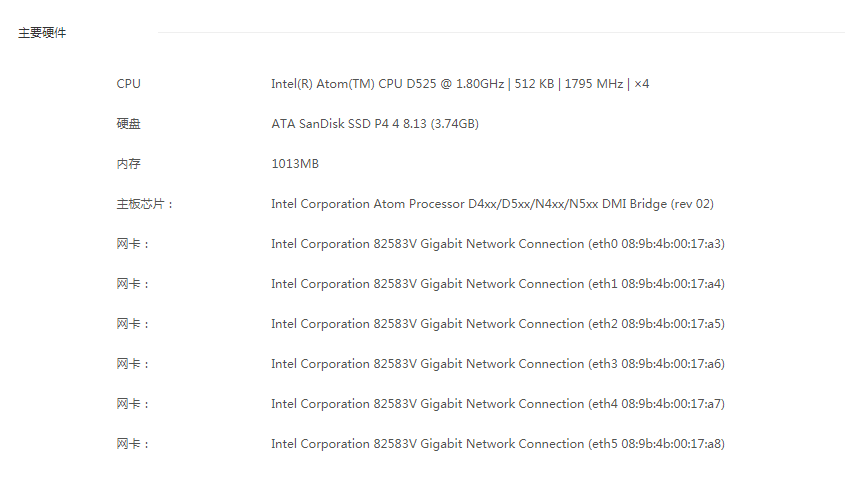Select the 网卡 label beside eth5
845x477 pixels.
tap(133, 444)
